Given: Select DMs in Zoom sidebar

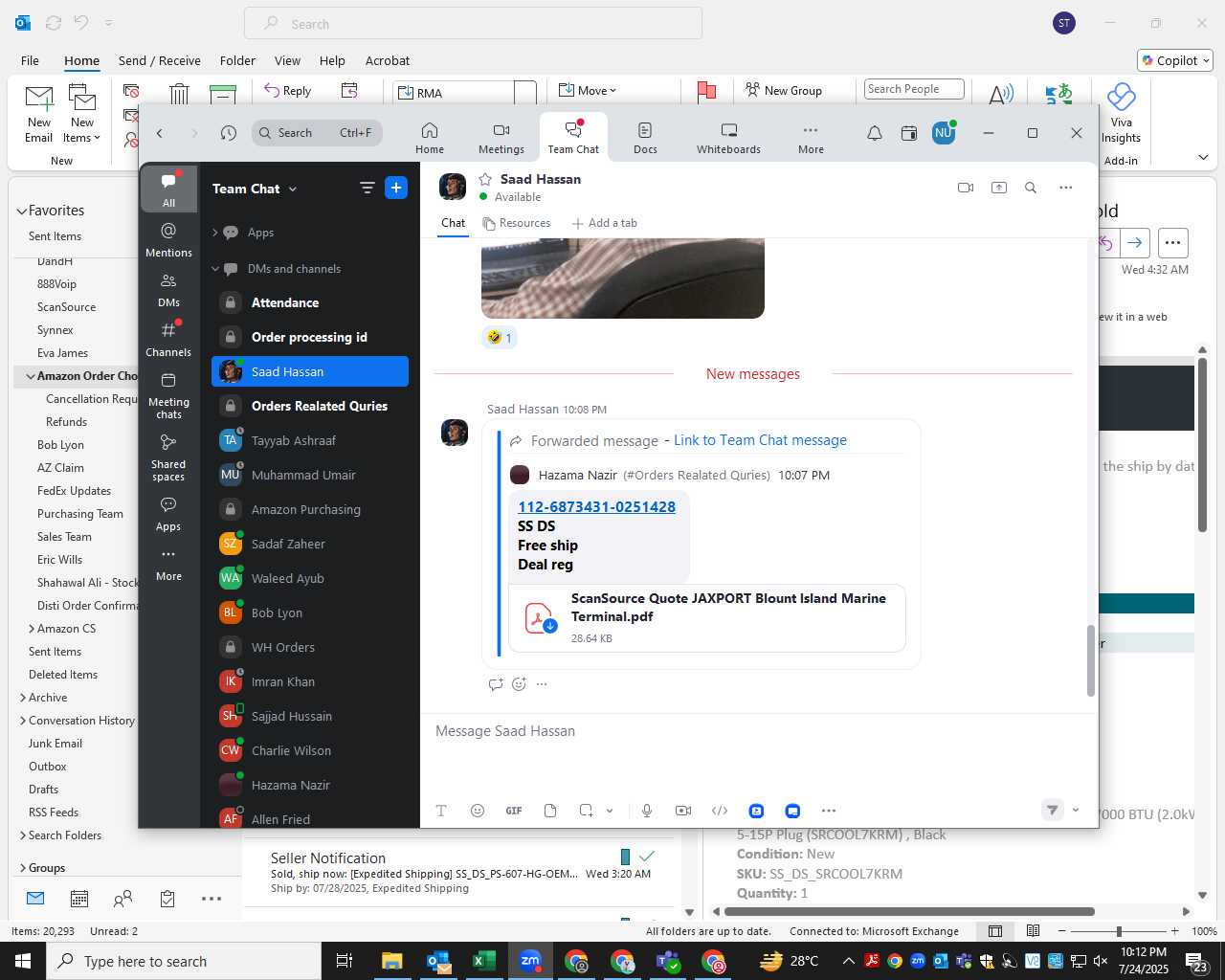Looking at the screenshot, I should pos(168,289).
